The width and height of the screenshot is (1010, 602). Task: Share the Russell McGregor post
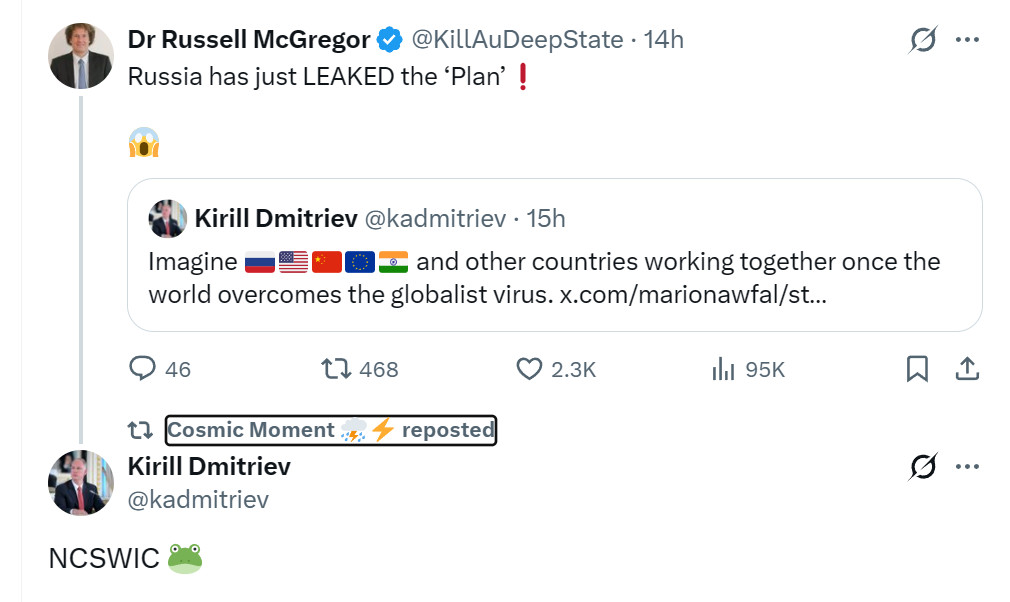click(x=966, y=369)
